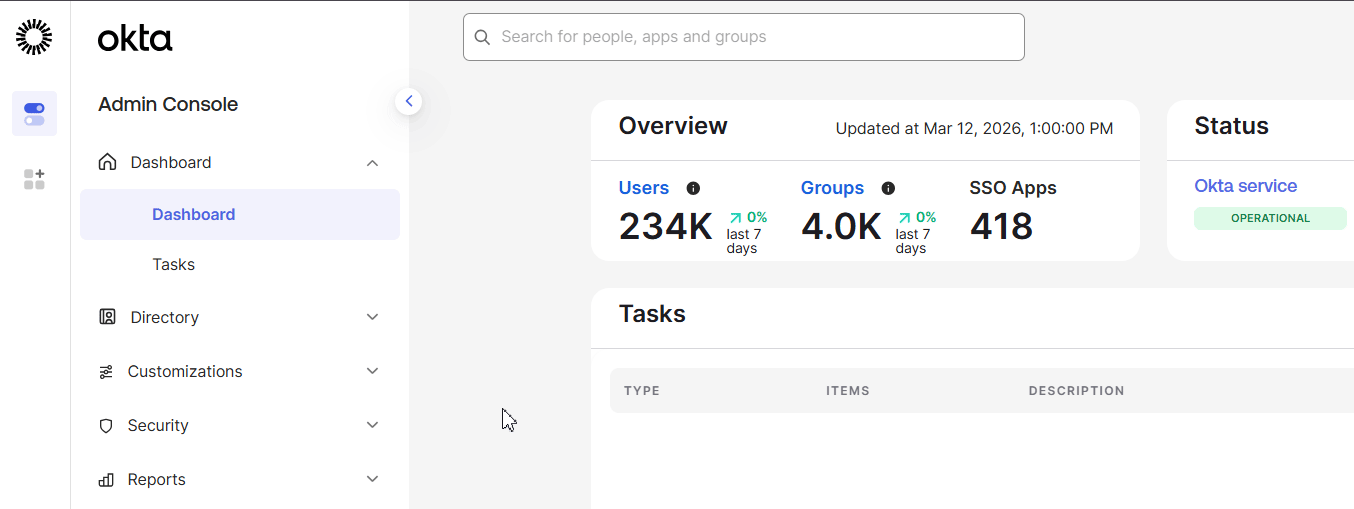Click the Customizations sliders icon
This screenshot has width=1354, height=509.
click(106, 372)
